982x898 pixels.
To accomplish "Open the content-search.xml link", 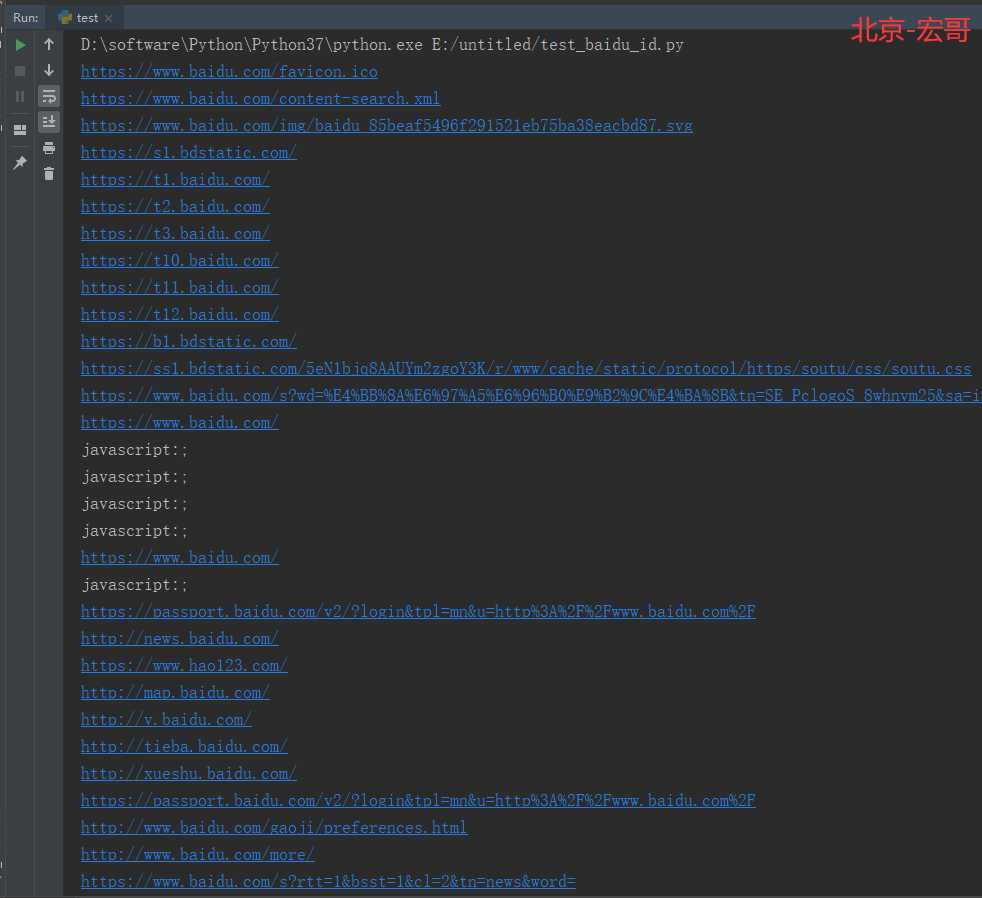I will (260, 99).
